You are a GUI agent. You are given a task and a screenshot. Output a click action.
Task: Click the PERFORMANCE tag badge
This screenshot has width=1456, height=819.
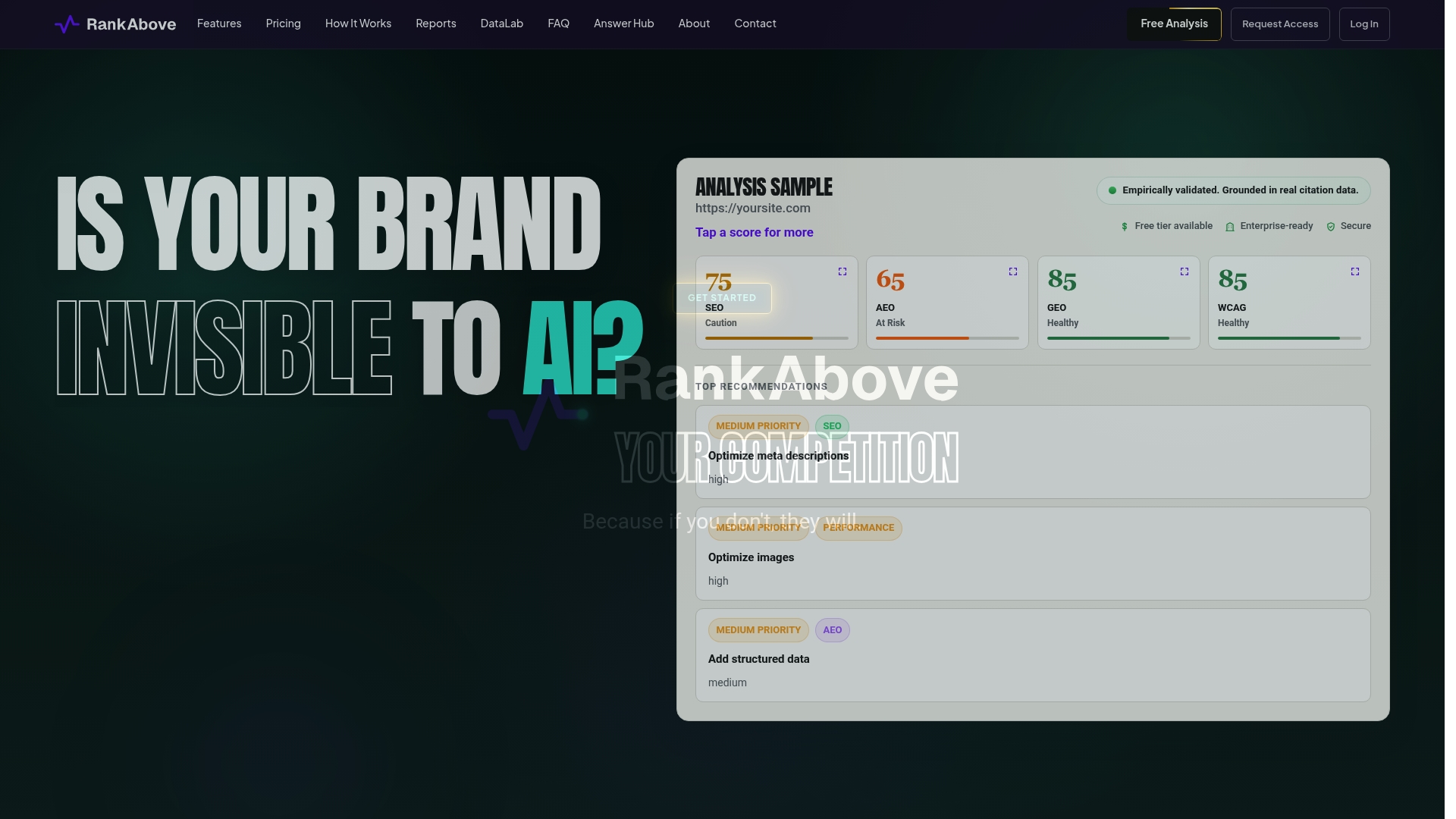[x=858, y=528]
